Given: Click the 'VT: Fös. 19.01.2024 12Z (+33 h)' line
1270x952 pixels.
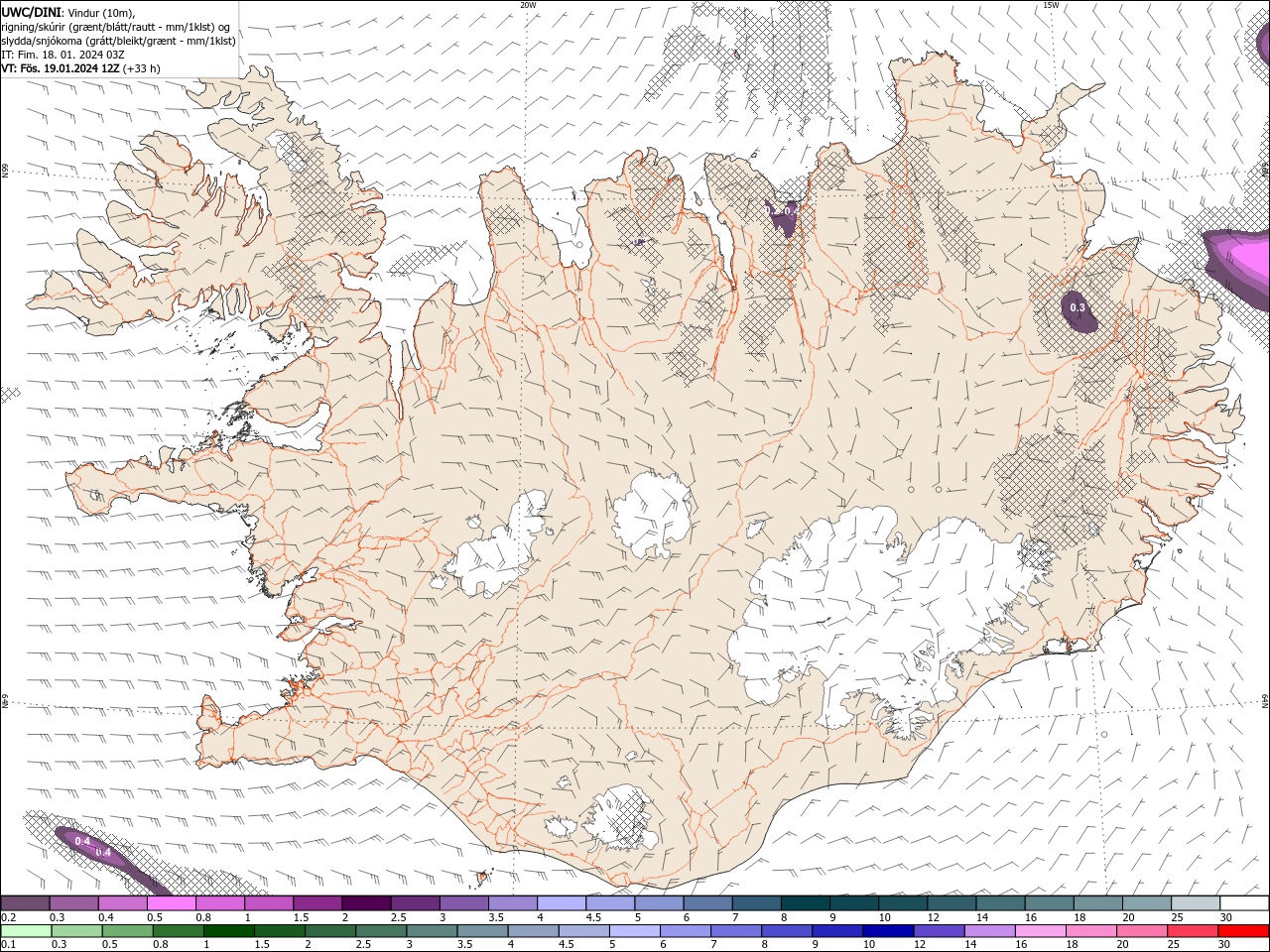Looking at the screenshot, I should [80, 68].
